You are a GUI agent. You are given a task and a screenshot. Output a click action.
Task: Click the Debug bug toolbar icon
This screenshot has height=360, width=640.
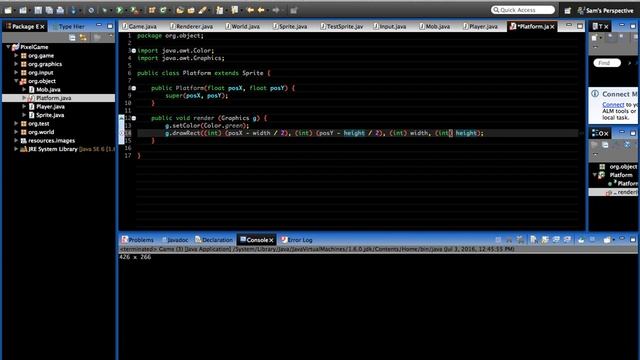pyautogui.click(x=104, y=11)
